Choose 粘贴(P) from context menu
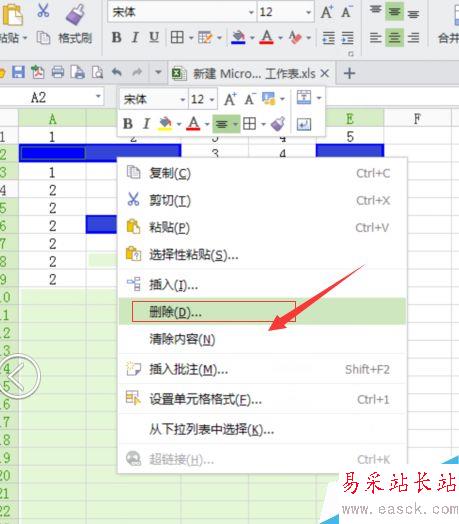 [x=263, y=228]
